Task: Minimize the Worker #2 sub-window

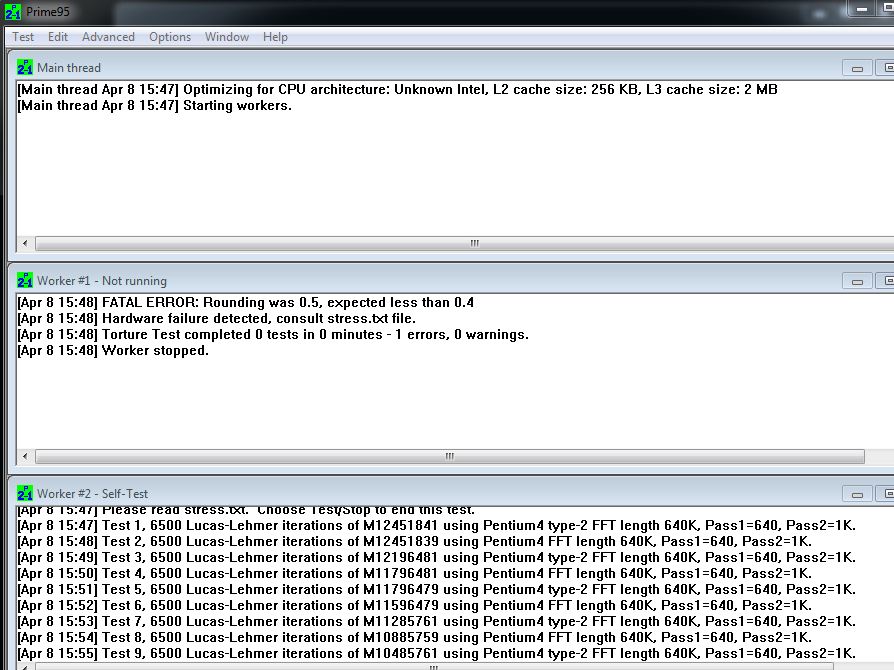Action: click(857, 494)
